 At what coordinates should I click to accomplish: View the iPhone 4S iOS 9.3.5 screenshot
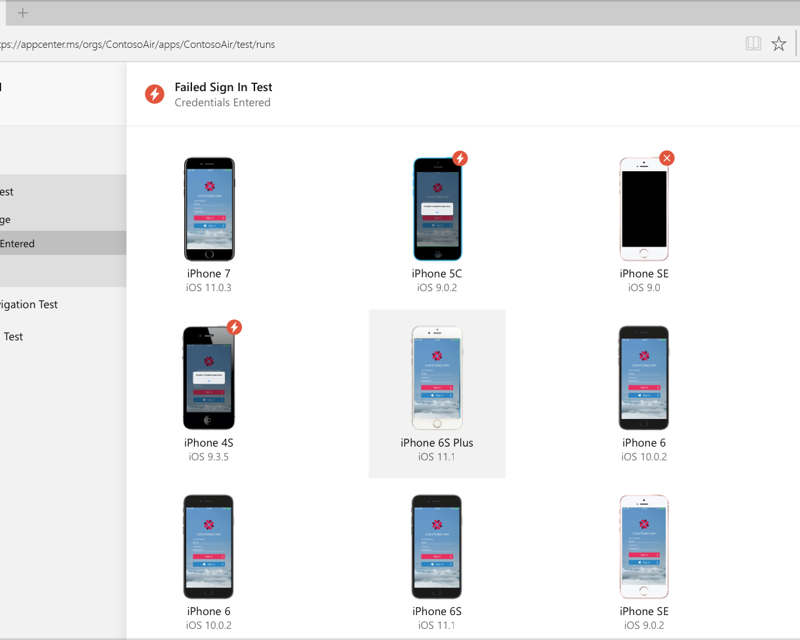[x=209, y=379]
